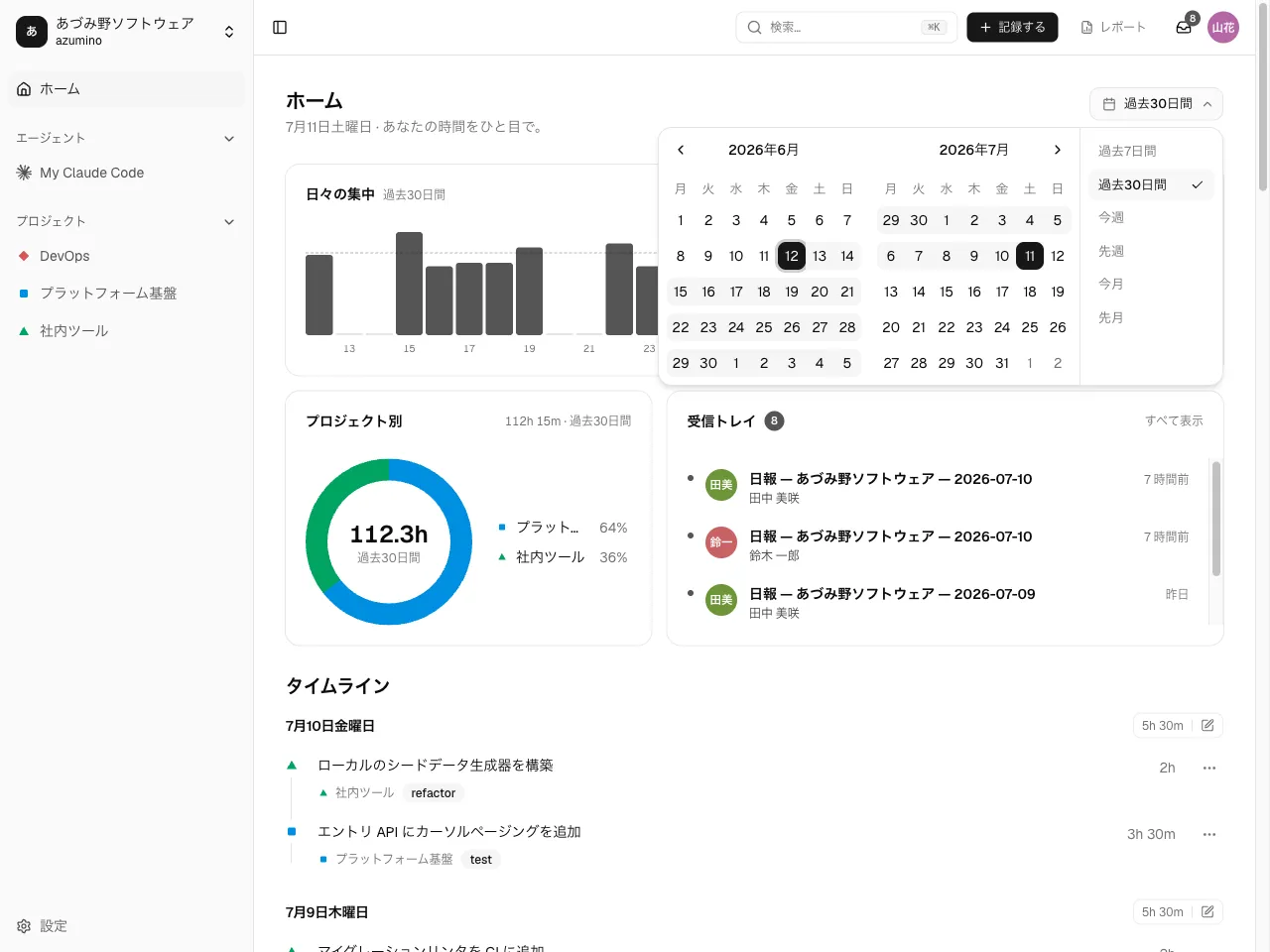Open more options for シードデータ生成器 entry
Image resolution: width=1270 pixels, height=952 pixels.
click(x=1209, y=769)
